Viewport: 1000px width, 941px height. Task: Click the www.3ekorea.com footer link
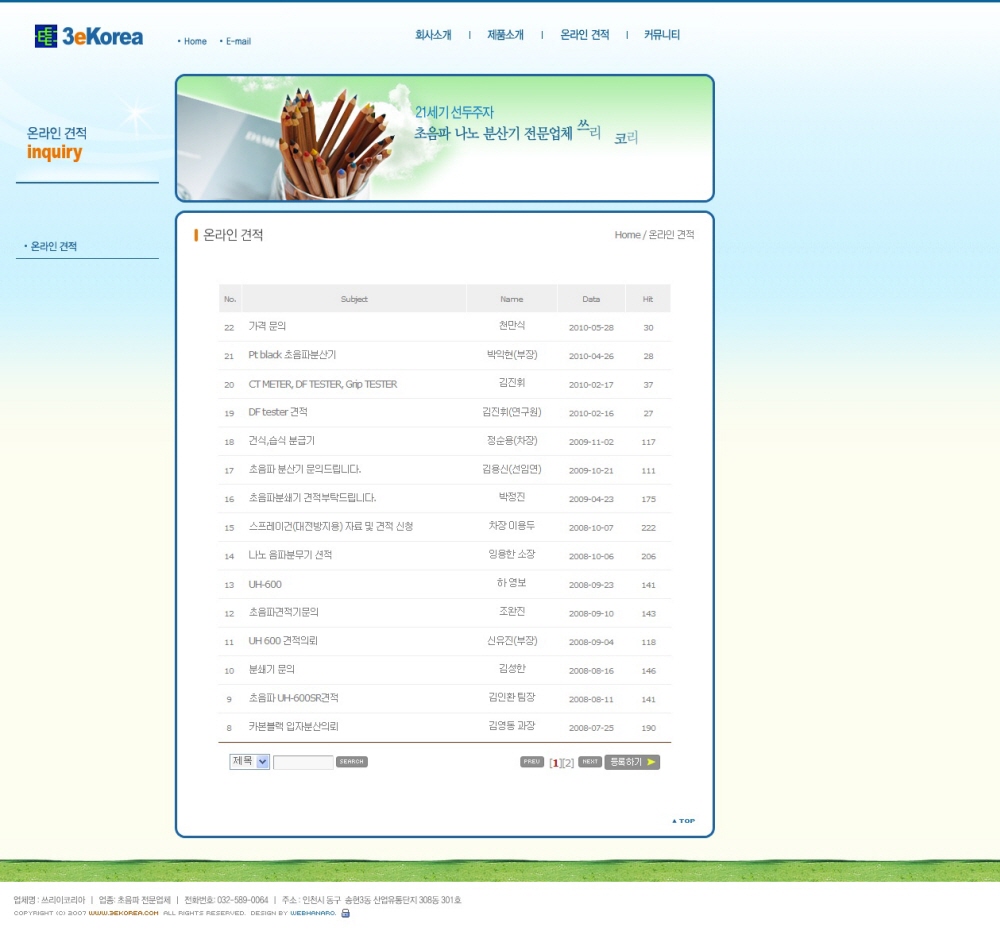(123, 913)
